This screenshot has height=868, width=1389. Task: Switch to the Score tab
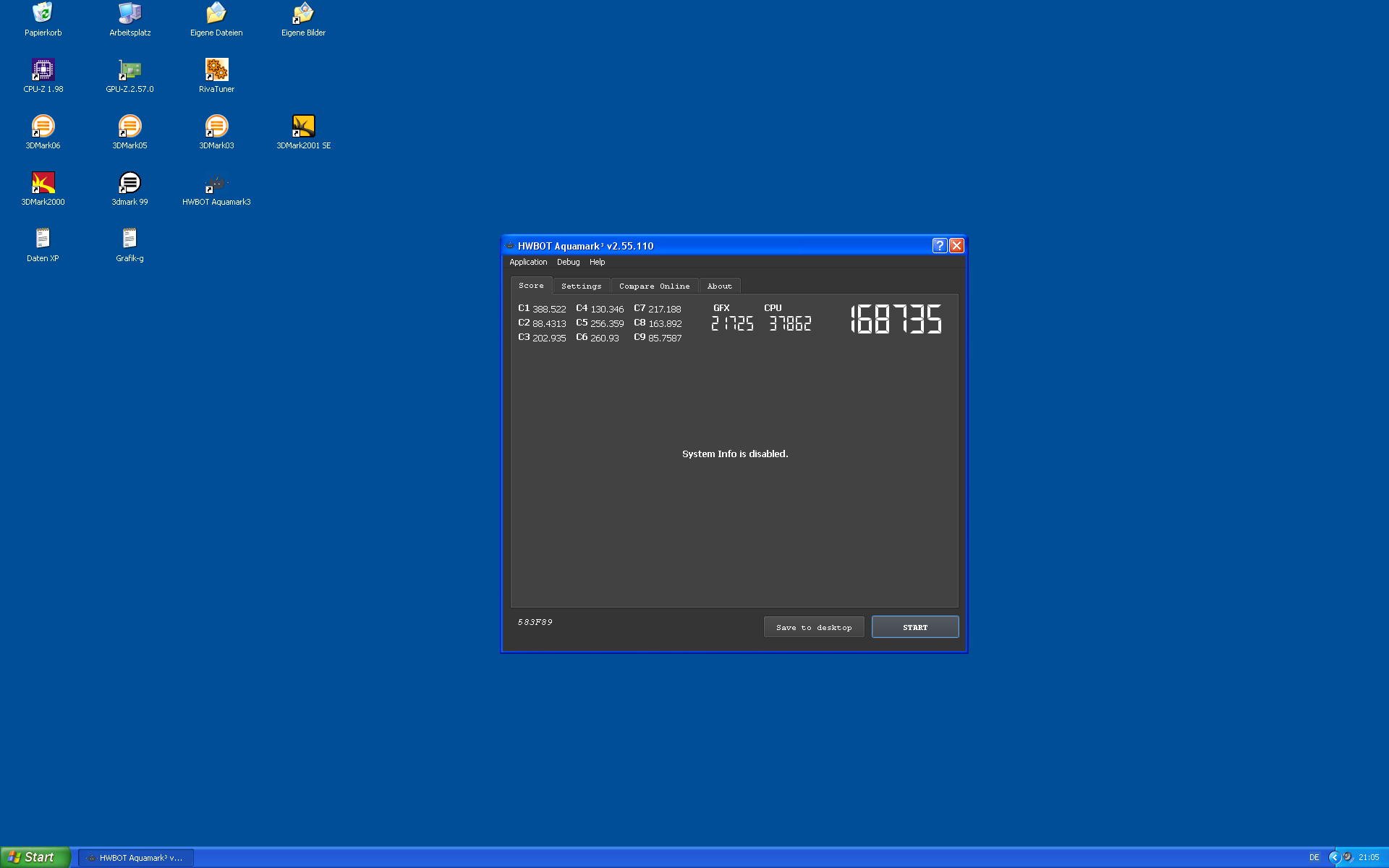[531, 286]
